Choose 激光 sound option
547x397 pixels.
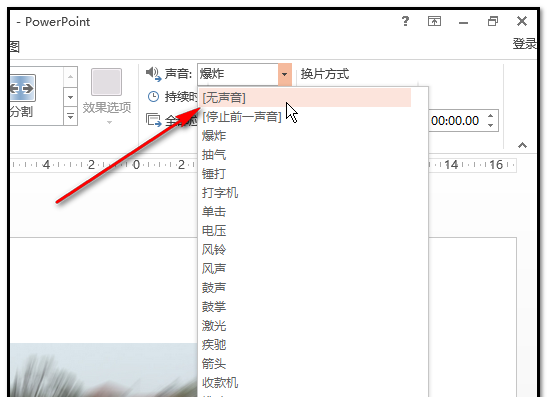pyautogui.click(x=305, y=326)
